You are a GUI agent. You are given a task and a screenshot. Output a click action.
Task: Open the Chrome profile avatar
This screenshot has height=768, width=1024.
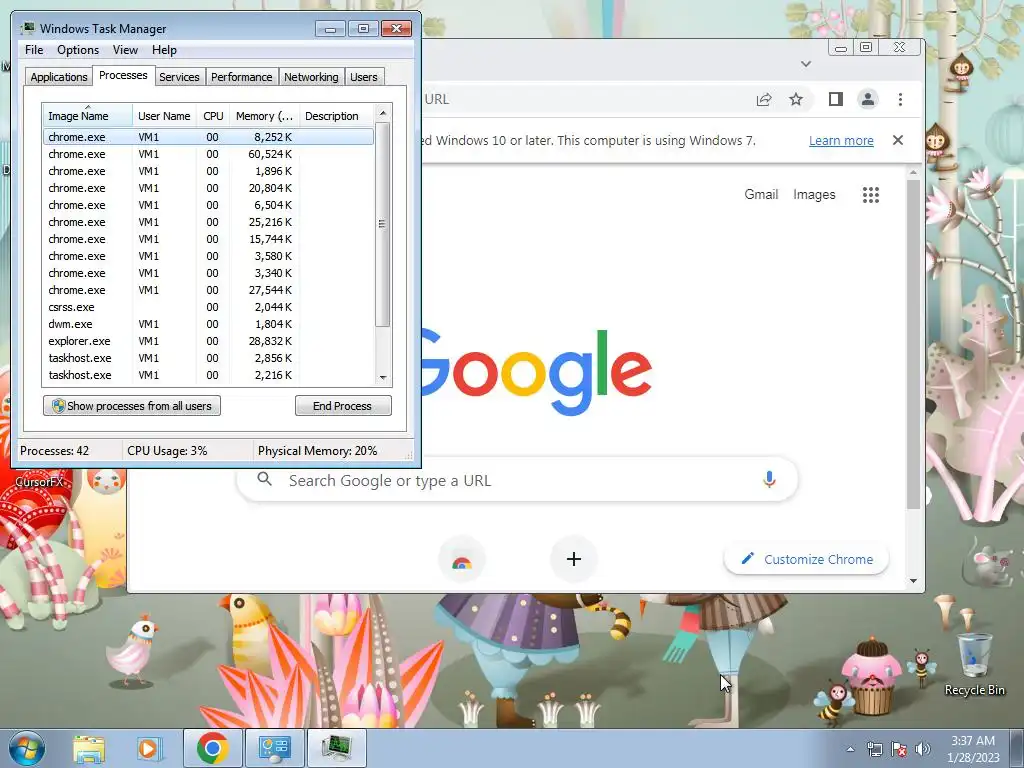867,99
